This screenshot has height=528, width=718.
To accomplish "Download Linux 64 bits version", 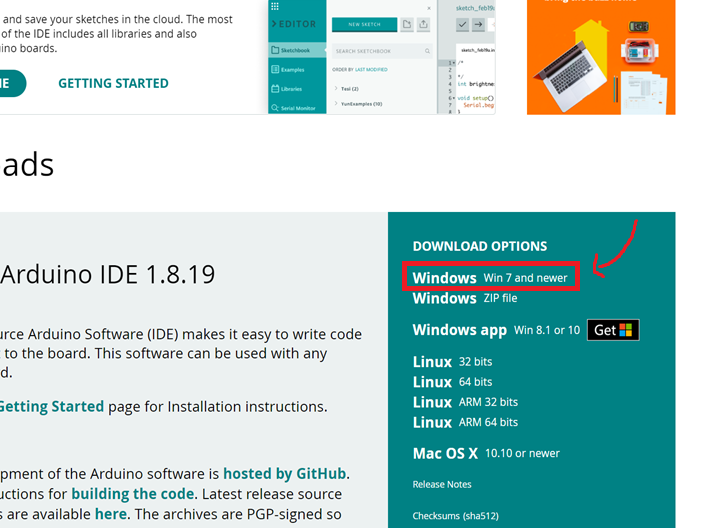I will point(452,382).
